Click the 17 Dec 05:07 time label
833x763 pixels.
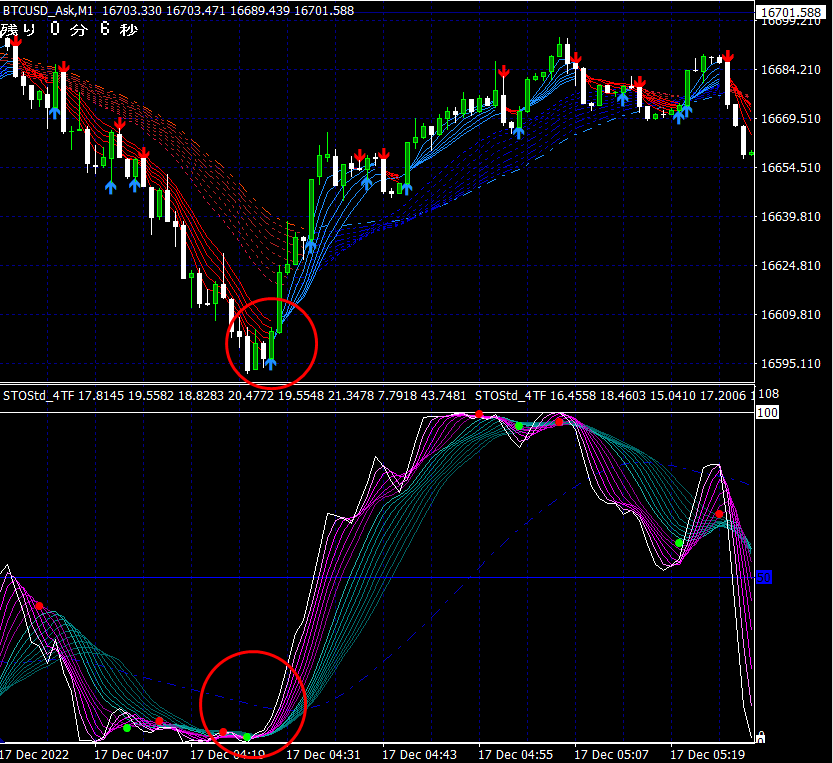[611, 754]
